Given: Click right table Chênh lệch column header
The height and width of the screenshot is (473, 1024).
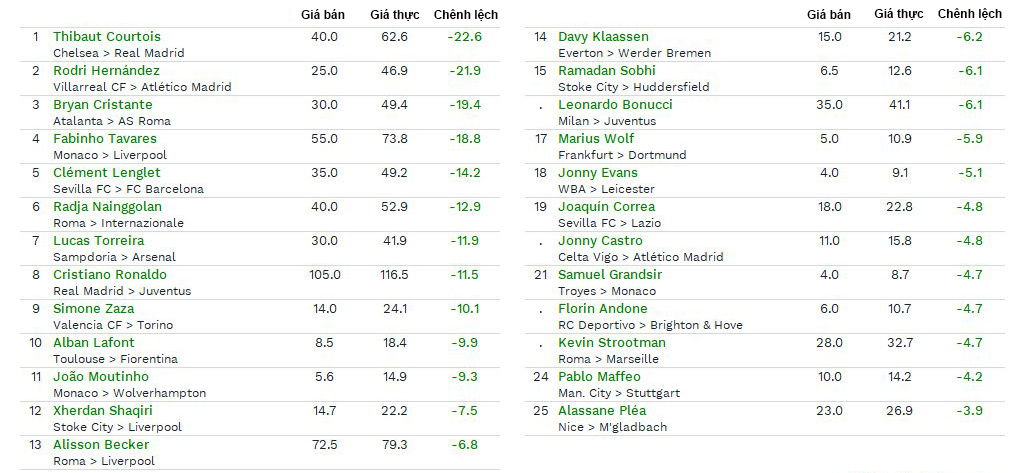Looking at the screenshot, I should tap(970, 14).
